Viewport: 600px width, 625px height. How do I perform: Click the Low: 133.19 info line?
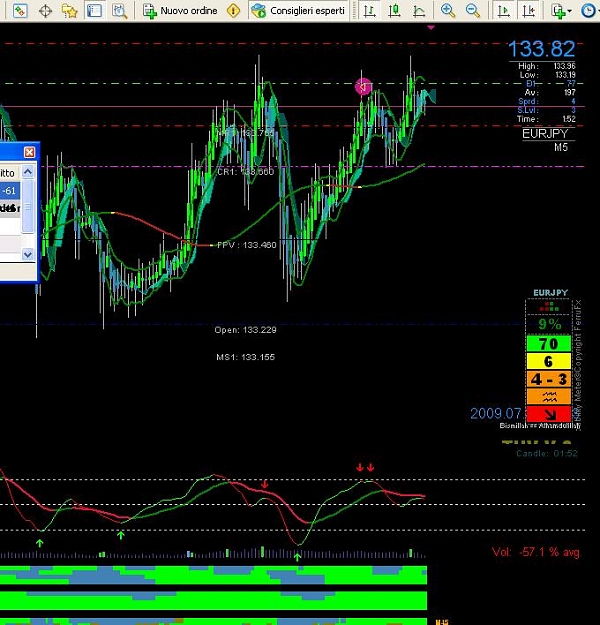pyautogui.click(x=547, y=75)
